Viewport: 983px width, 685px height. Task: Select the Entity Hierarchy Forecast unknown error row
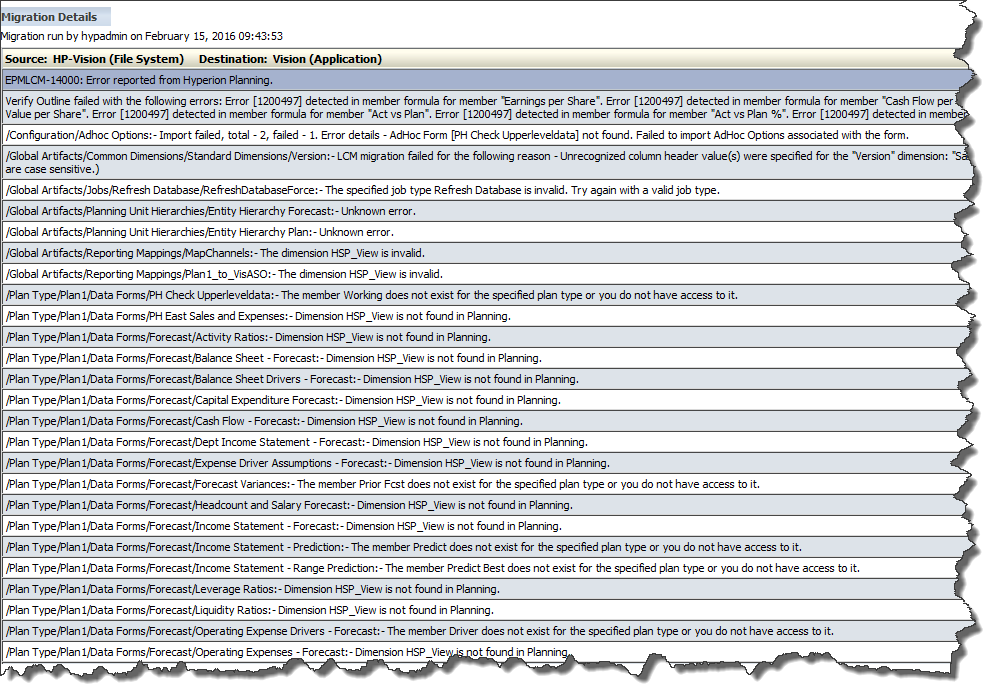tap(483, 211)
